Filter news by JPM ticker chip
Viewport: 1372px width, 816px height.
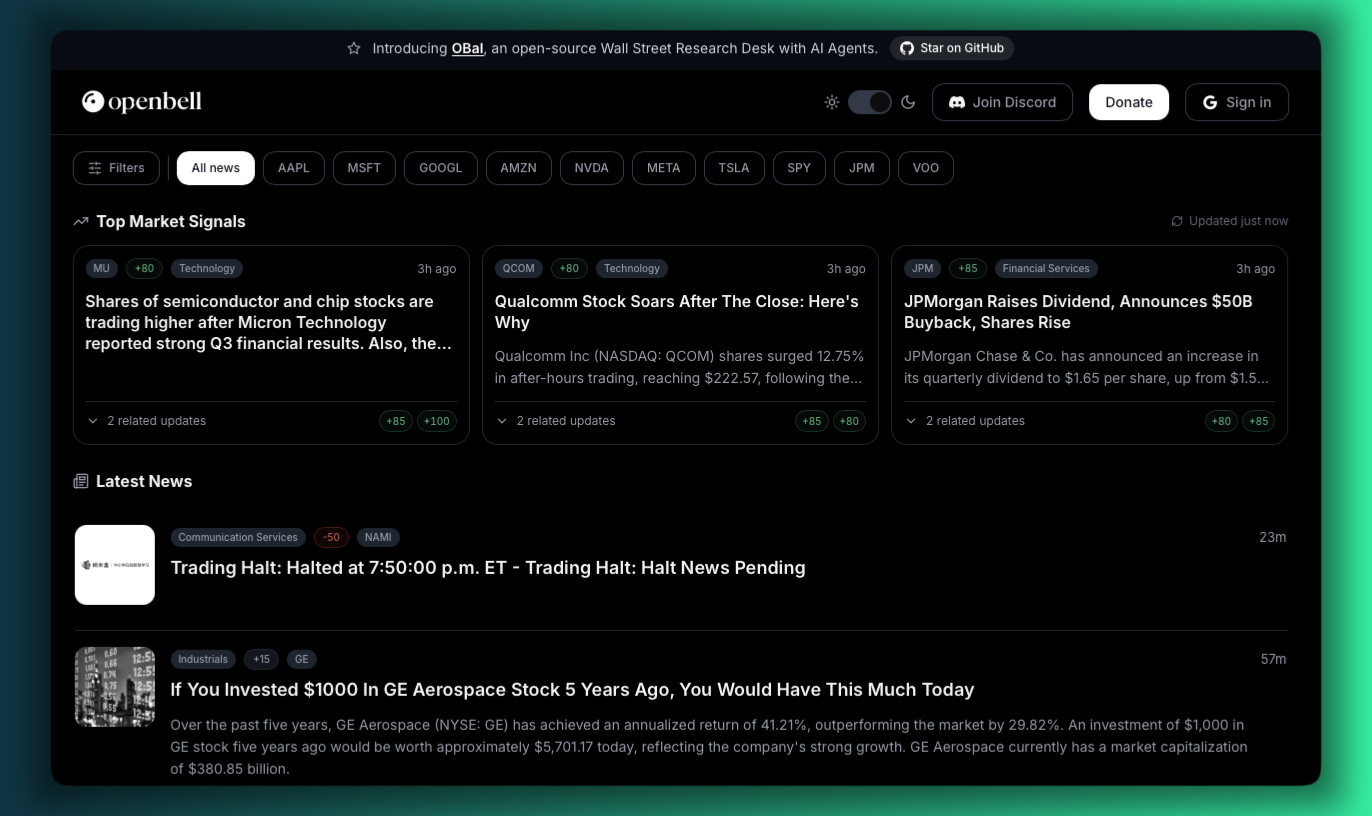click(x=862, y=168)
